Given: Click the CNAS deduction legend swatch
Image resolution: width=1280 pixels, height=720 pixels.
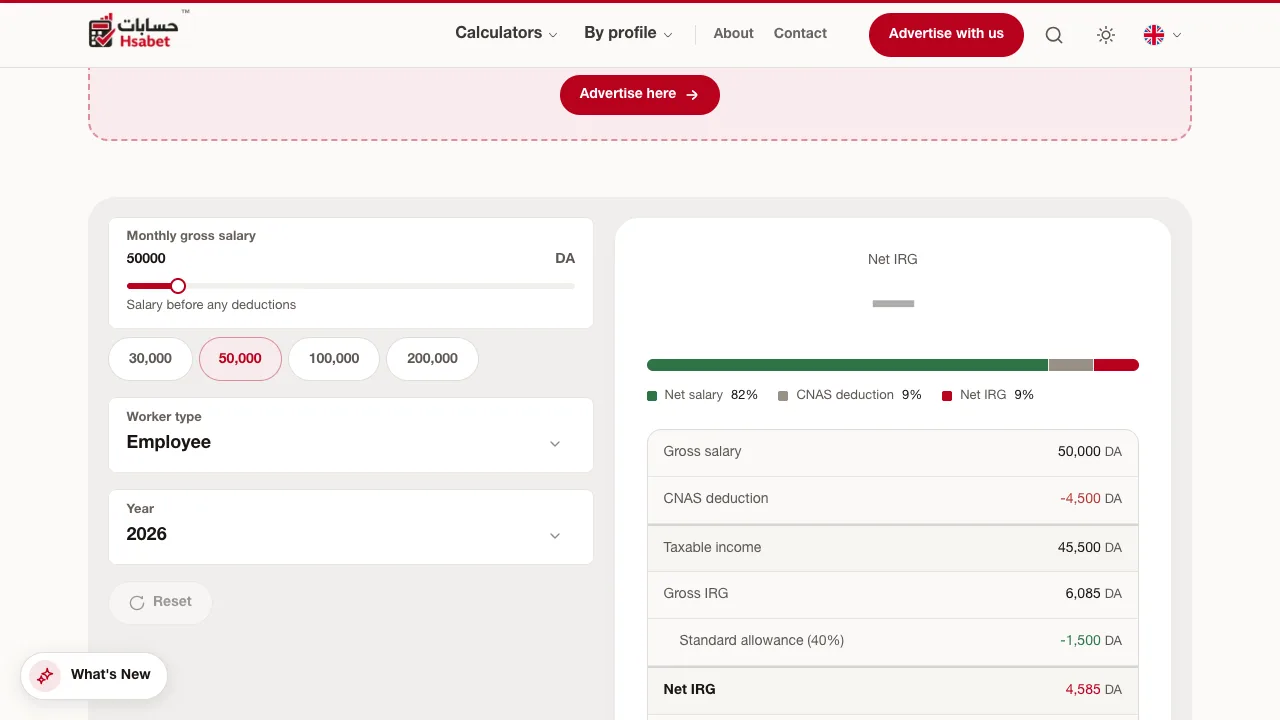Looking at the screenshot, I should [784, 396].
